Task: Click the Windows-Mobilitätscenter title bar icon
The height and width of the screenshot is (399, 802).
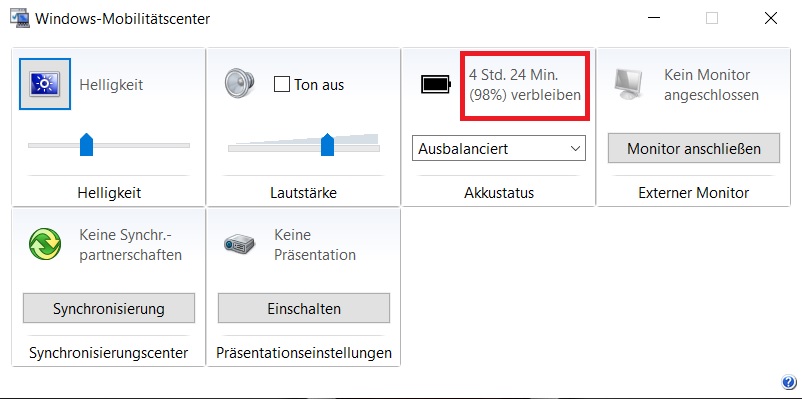Action: (x=20, y=19)
